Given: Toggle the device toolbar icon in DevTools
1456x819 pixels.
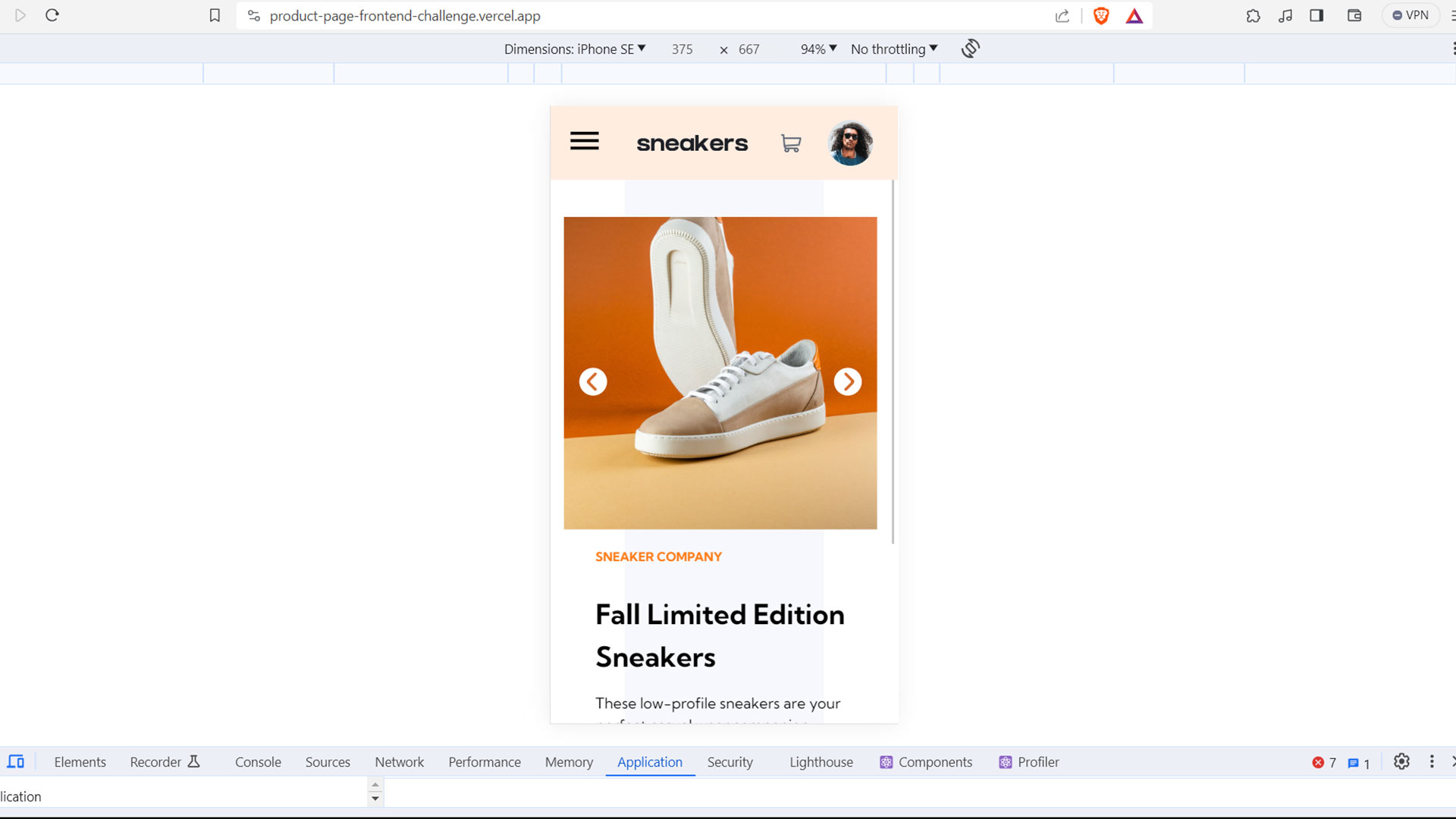Looking at the screenshot, I should click(16, 761).
